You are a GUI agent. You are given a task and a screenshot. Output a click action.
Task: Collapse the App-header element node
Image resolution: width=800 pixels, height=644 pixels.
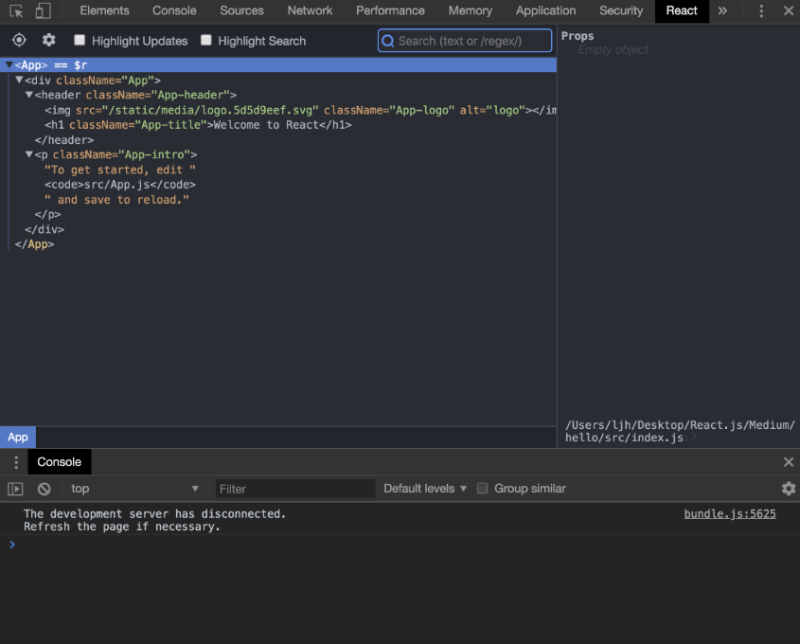click(x=29, y=94)
